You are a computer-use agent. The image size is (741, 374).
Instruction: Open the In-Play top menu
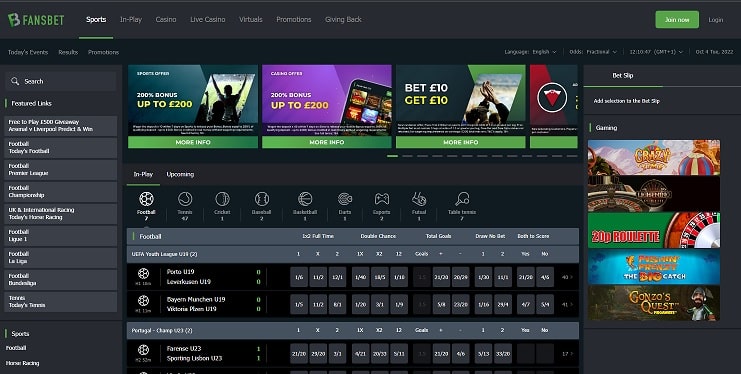tap(131, 19)
